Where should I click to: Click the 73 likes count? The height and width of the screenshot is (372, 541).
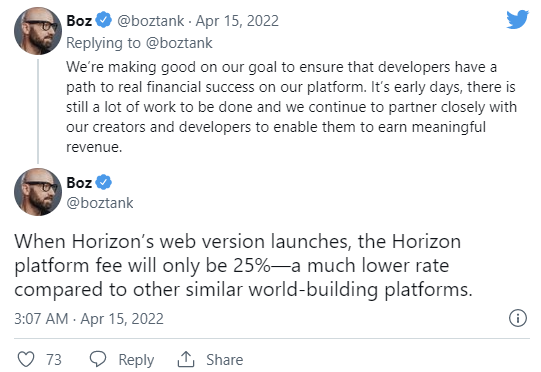[54, 360]
